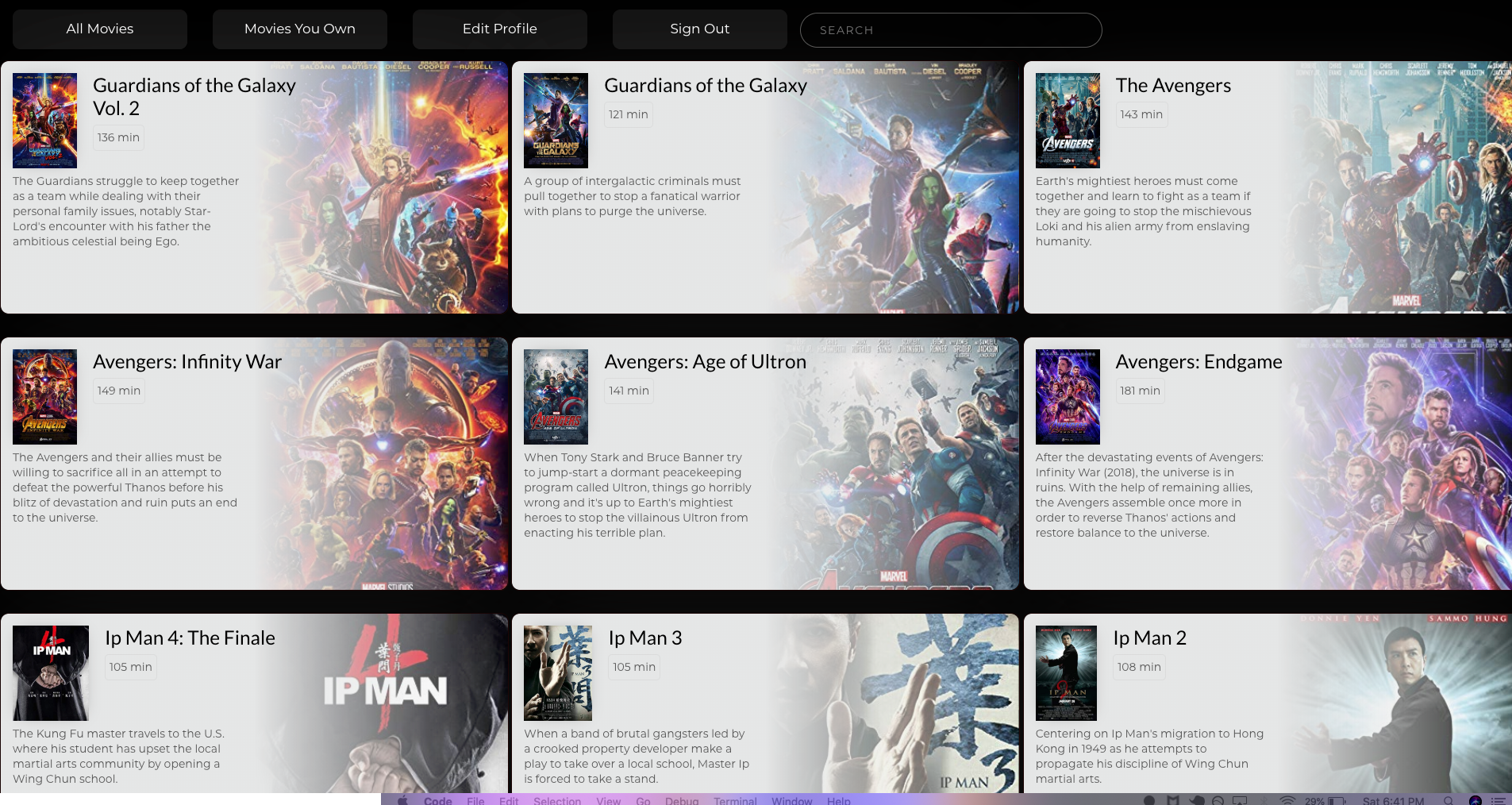Click the Wi-Fi status icon
The image size is (1512, 805).
(1287, 800)
